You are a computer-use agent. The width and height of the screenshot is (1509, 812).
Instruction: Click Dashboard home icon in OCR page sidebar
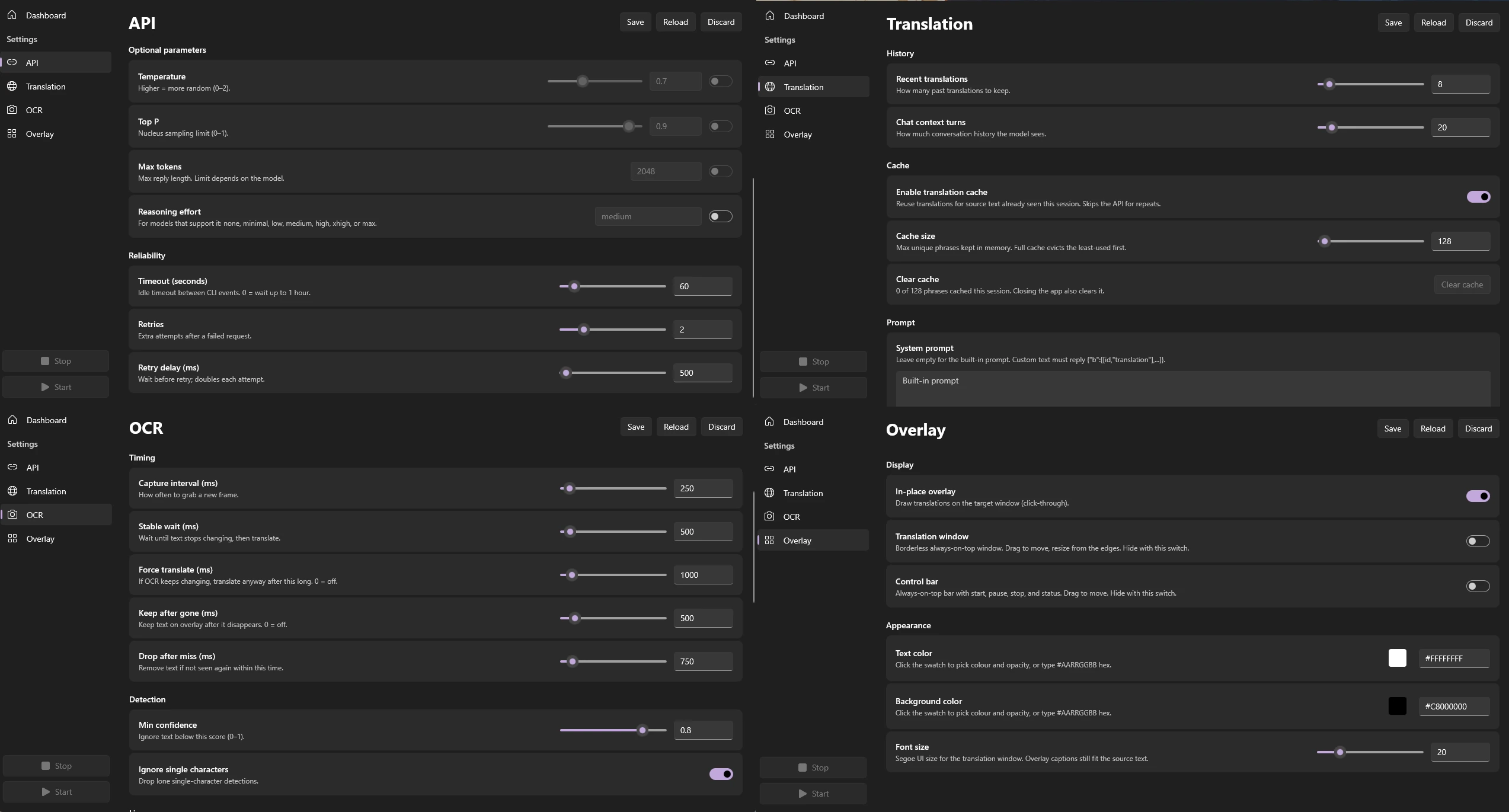tap(12, 420)
